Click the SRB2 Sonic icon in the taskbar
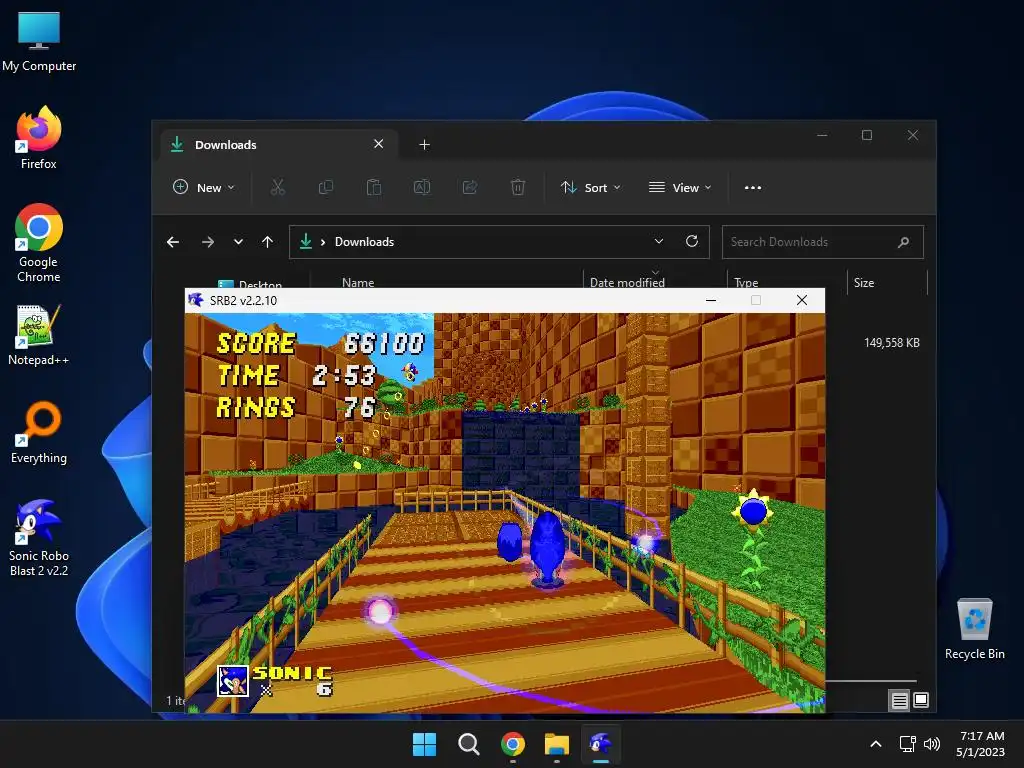This screenshot has height=768, width=1024. click(x=600, y=744)
